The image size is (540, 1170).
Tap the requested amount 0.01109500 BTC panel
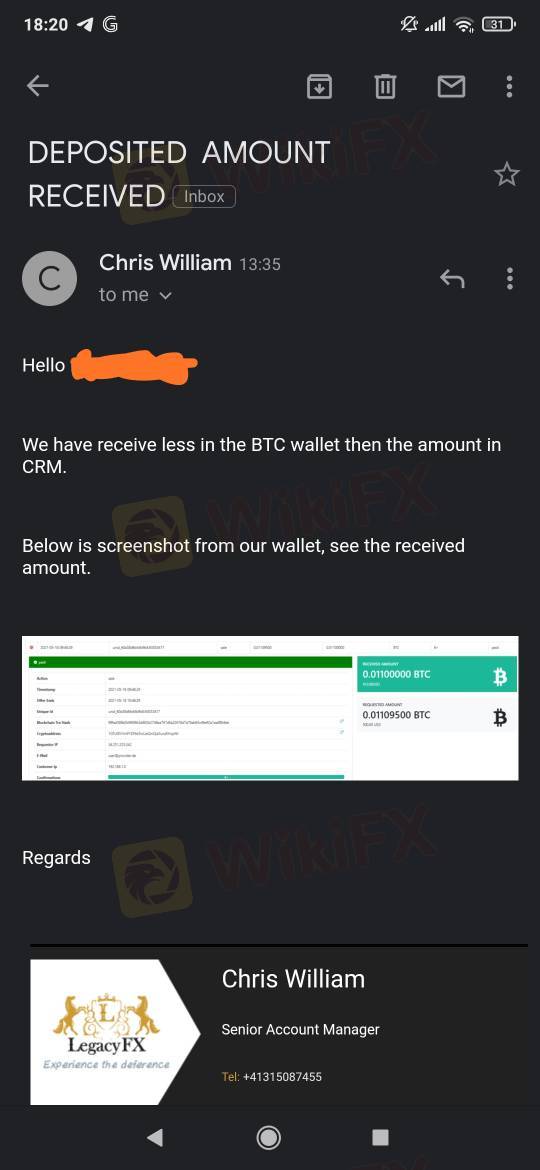coord(436,715)
